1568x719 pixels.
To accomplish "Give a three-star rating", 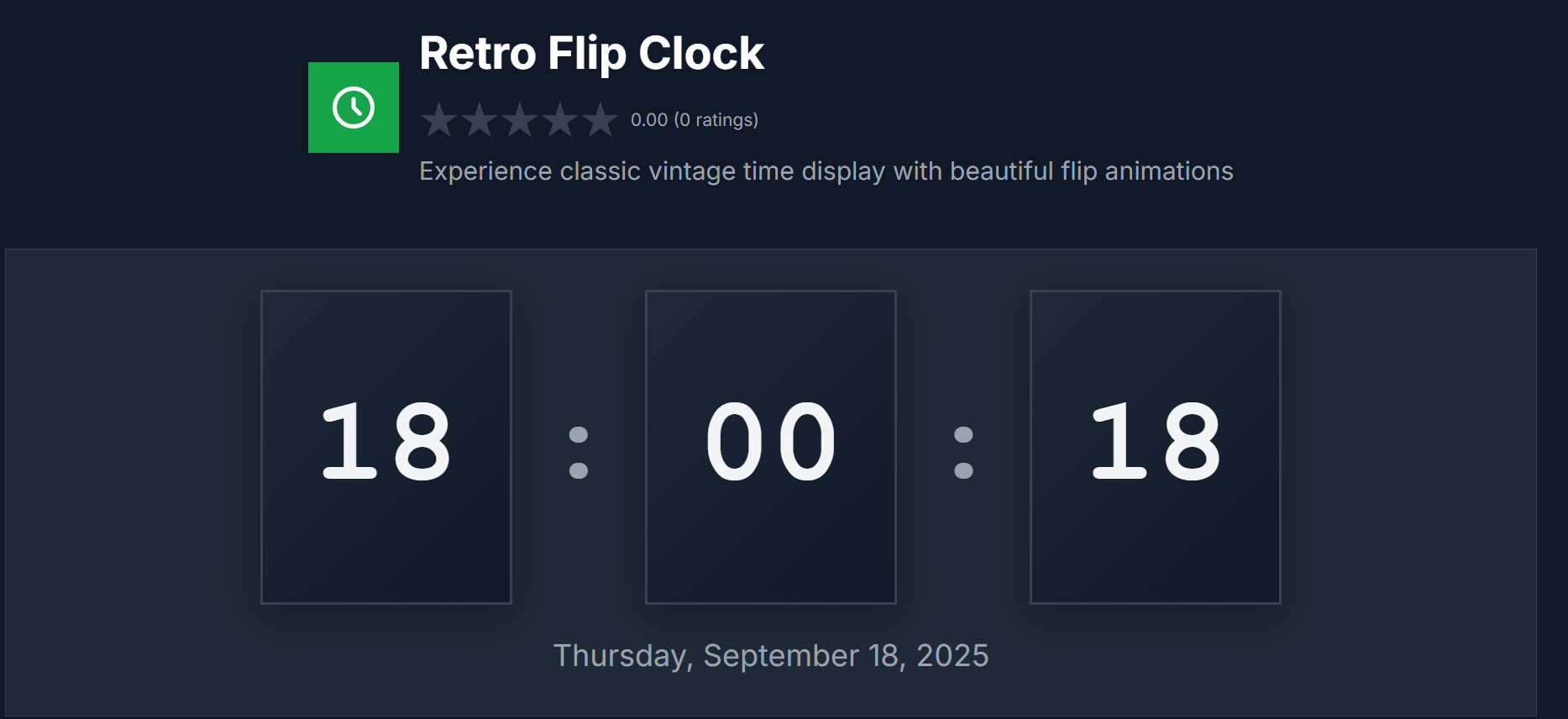I will tap(520, 120).
